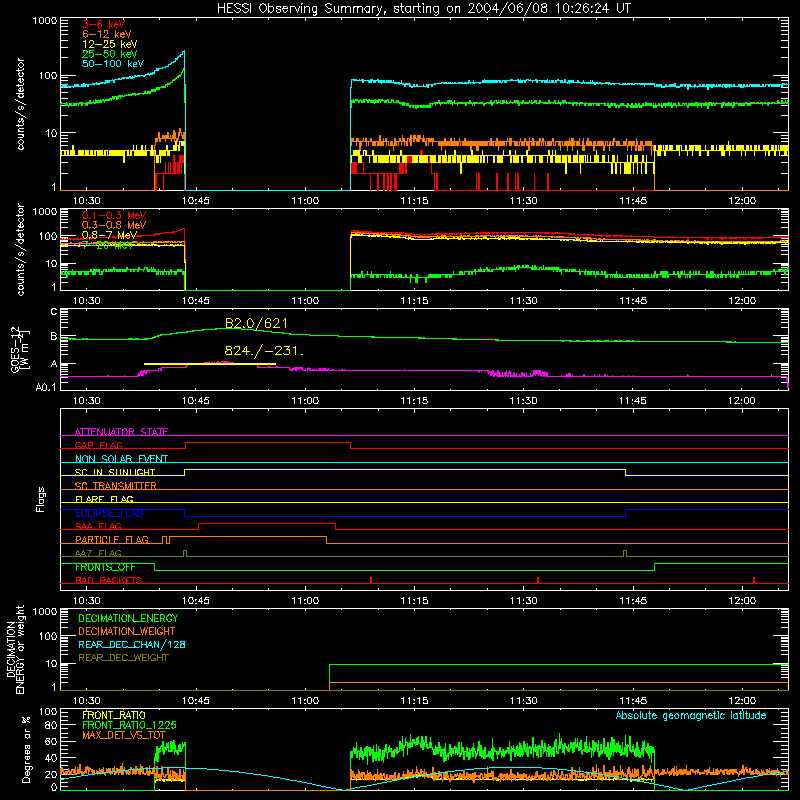Click the HESSI Observing Summary title text
The width and height of the screenshot is (800, 800).
pos(423,9)
